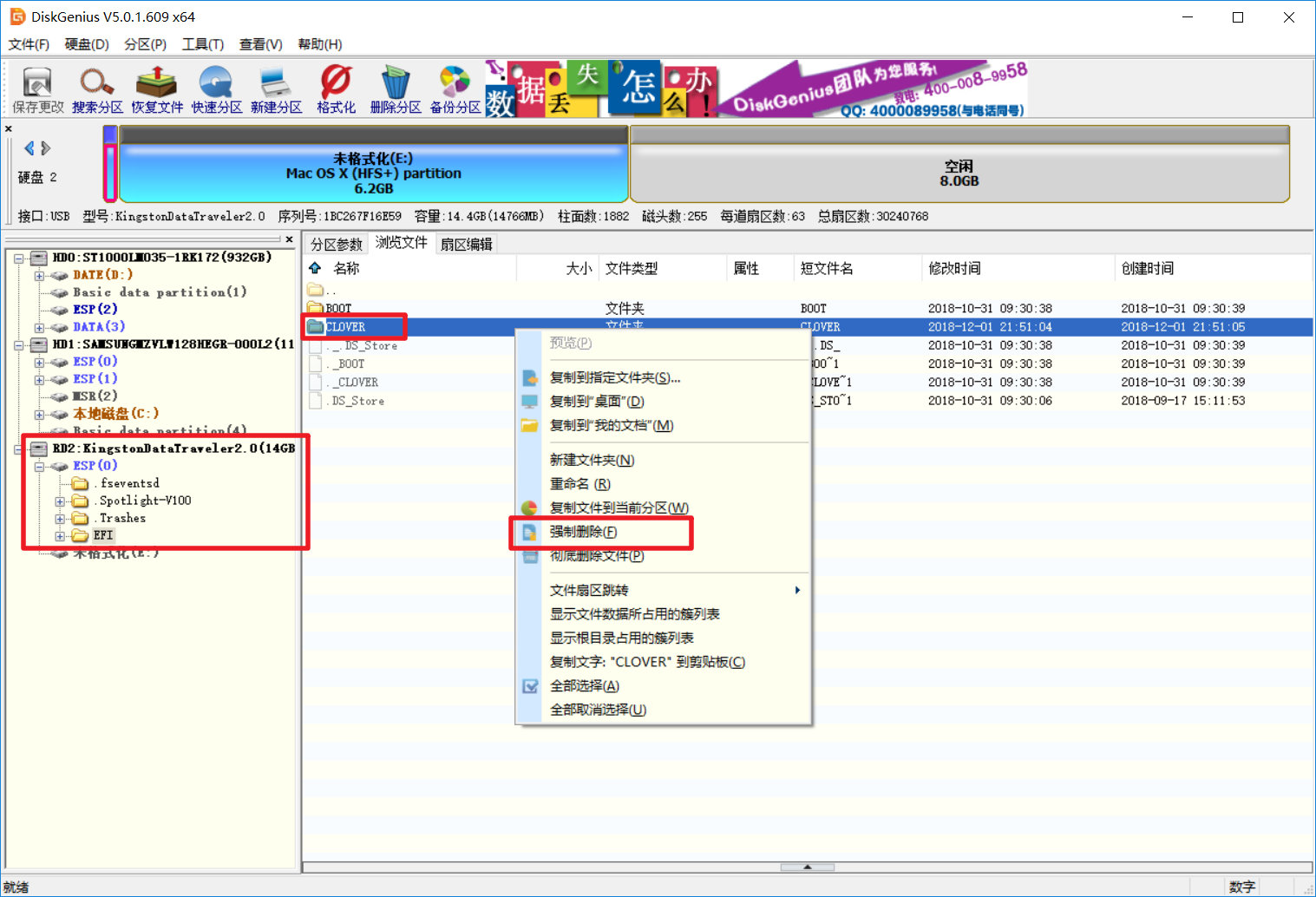Collapse the HD0 ST1000LM035 disk tree node
The image size is (1316, 897).
[x=18, y=258]
